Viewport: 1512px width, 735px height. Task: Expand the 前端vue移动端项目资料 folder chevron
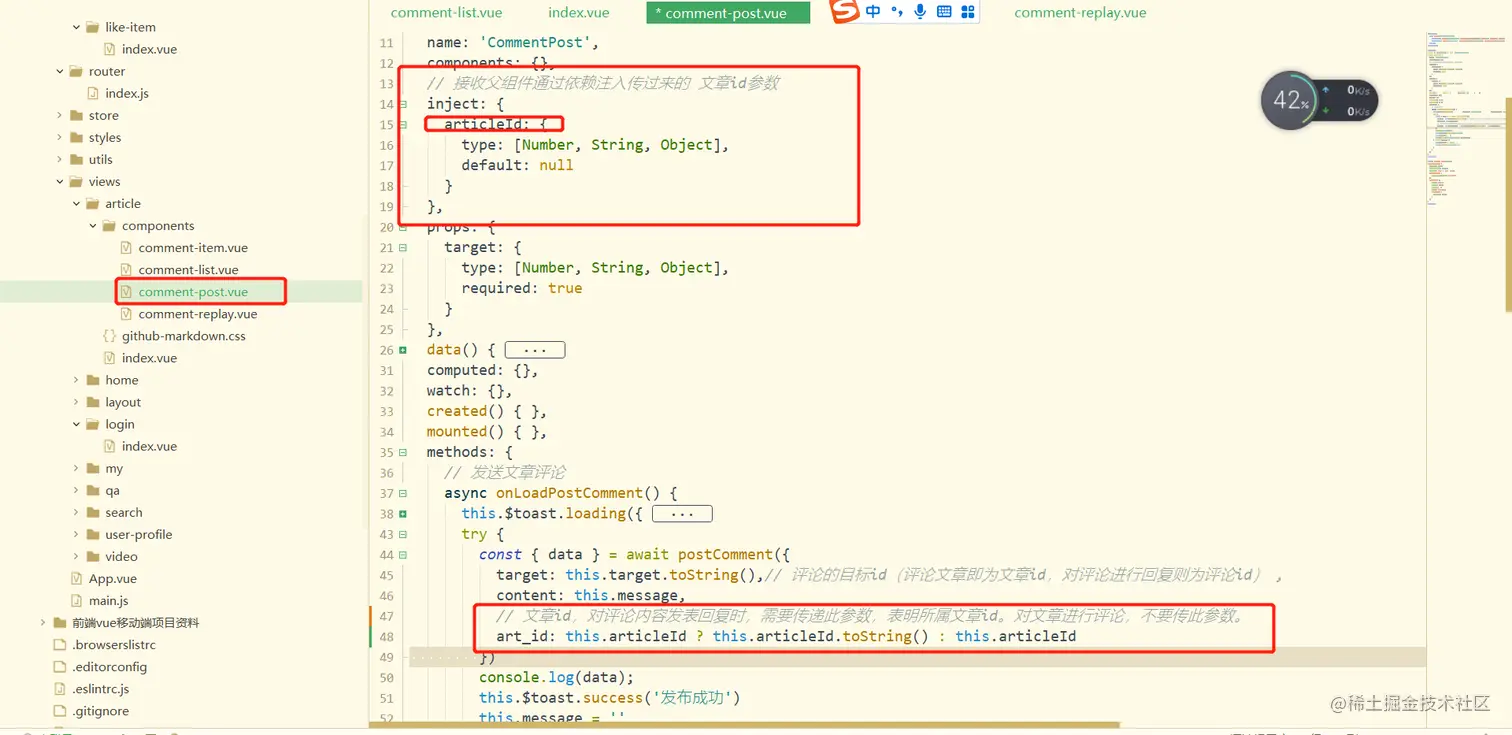(43, 622)
